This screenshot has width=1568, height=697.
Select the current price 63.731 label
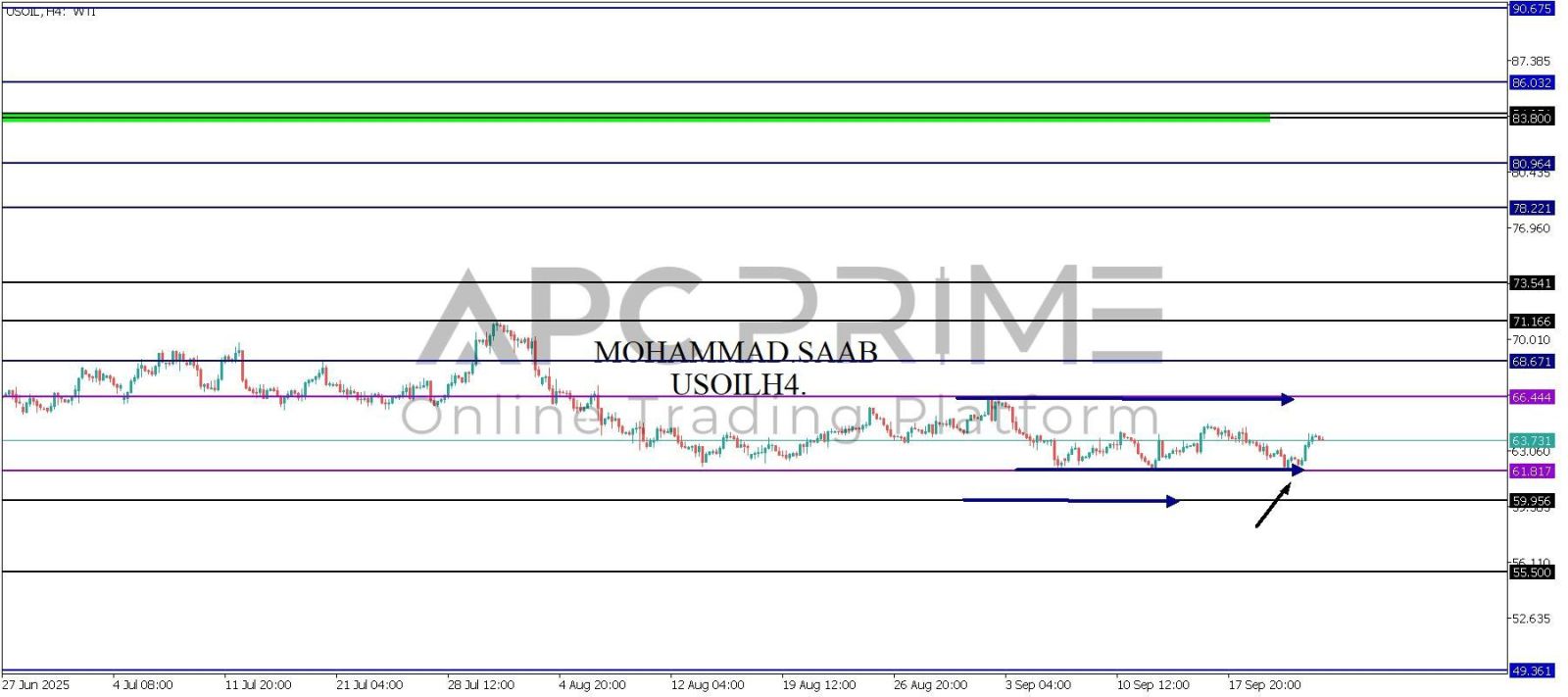click(x=1532, y=441)
